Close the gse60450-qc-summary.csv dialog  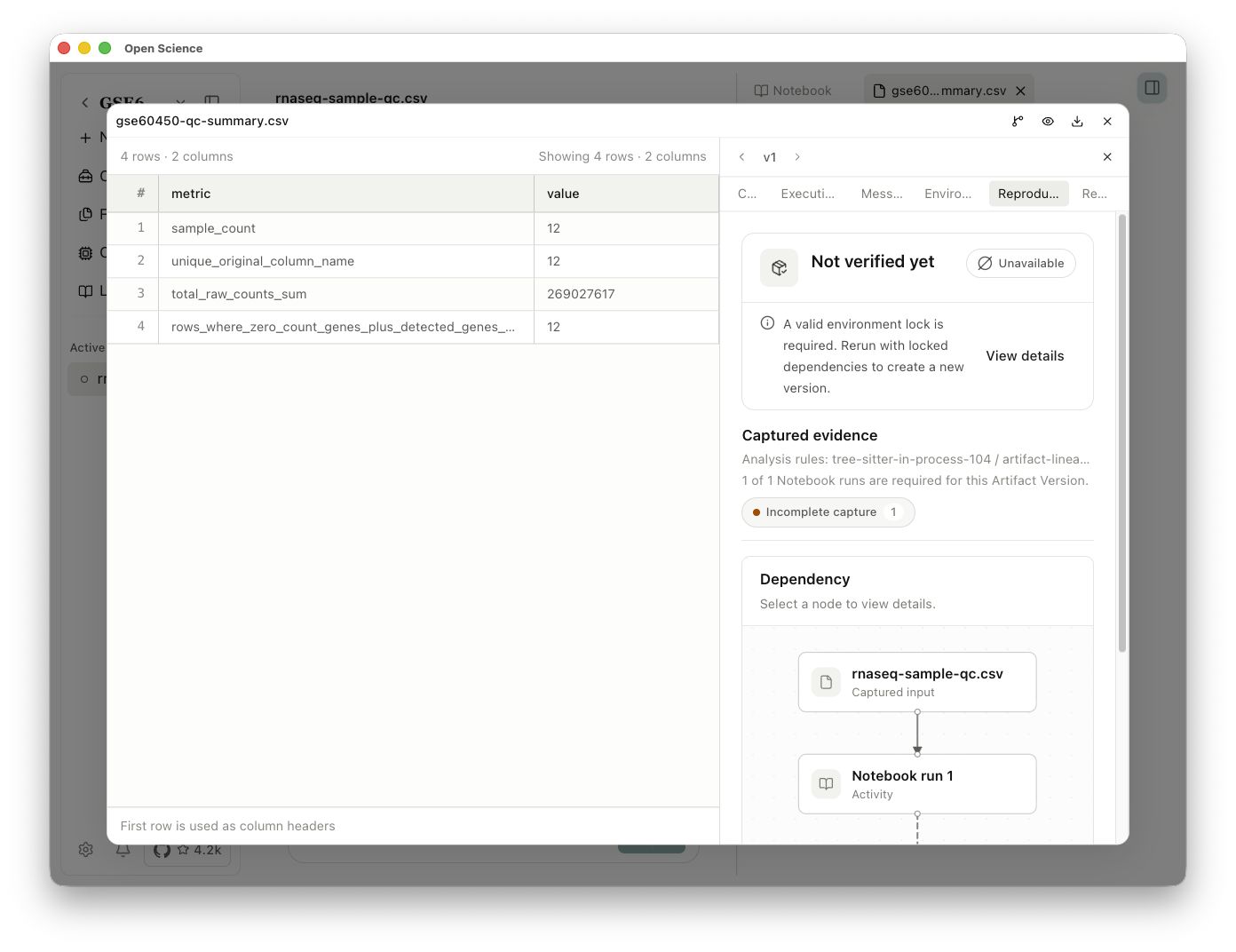click(1107, 122)
